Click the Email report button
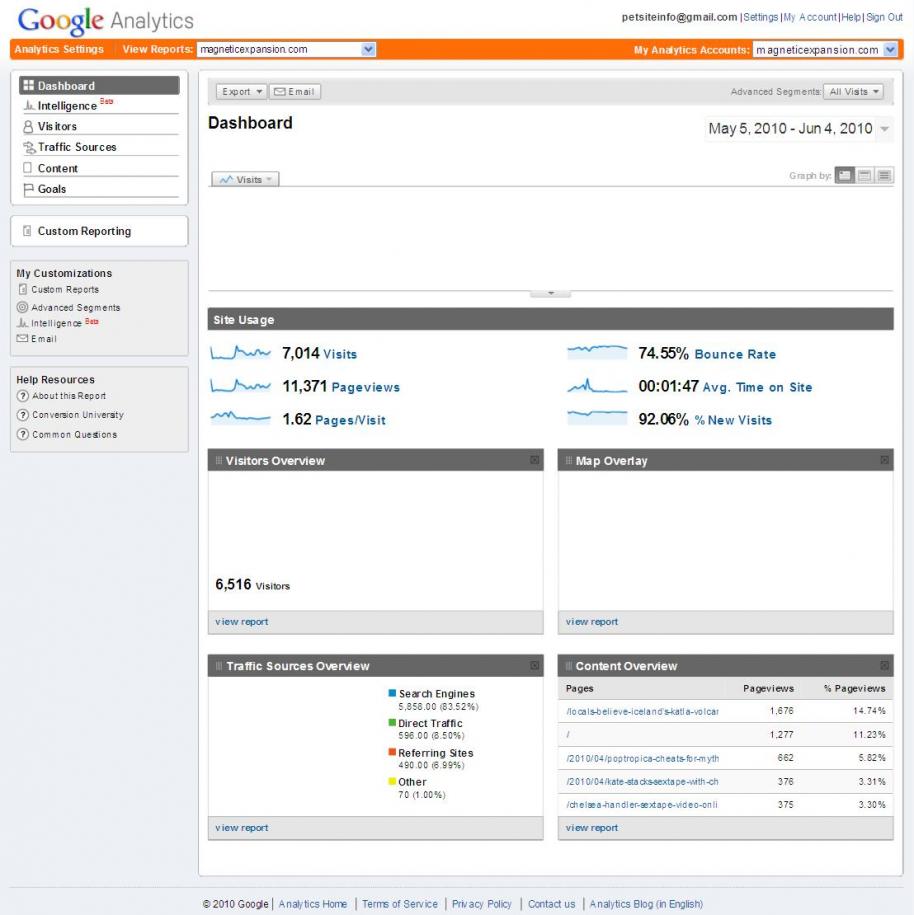Image resolution: width=914 pixels, height=915 pixels. click(295, 92)
